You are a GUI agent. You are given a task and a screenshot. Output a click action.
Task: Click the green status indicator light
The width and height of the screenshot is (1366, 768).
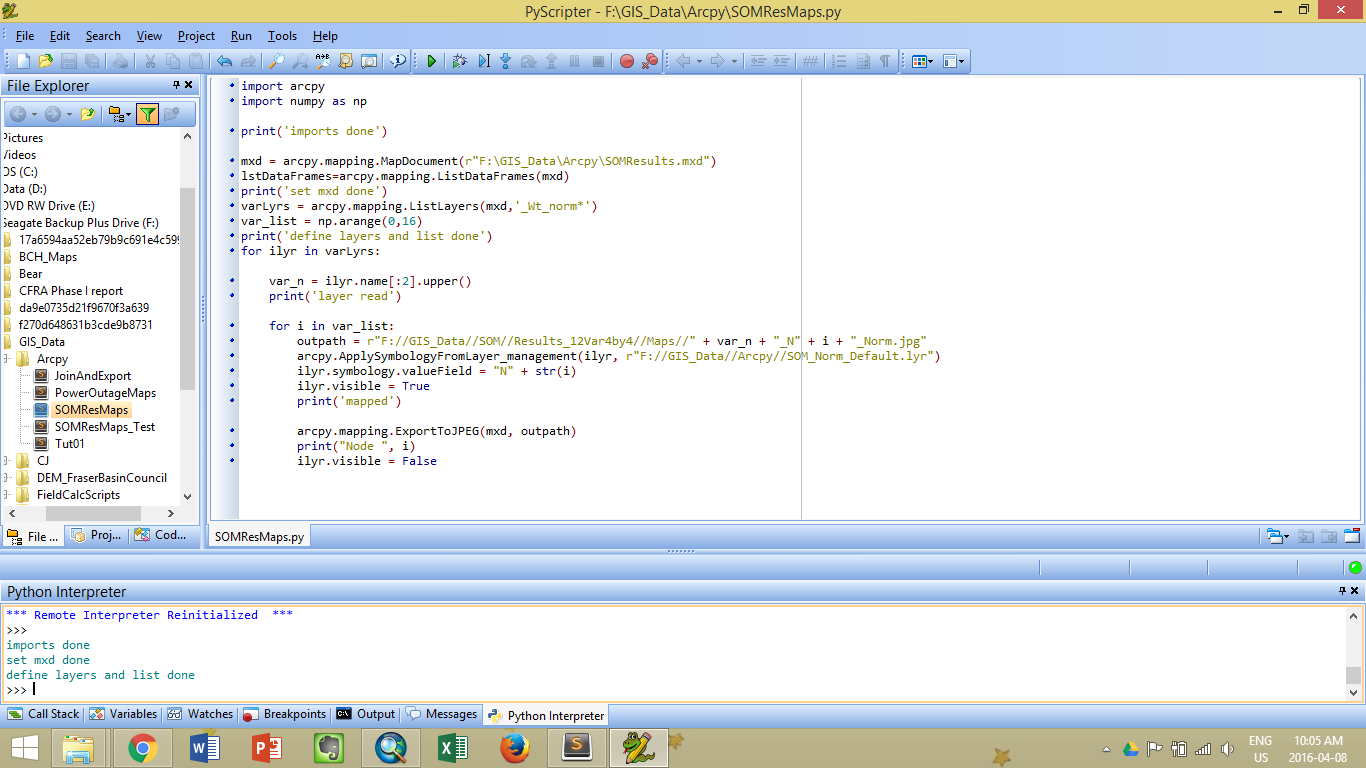(1355, 567)
